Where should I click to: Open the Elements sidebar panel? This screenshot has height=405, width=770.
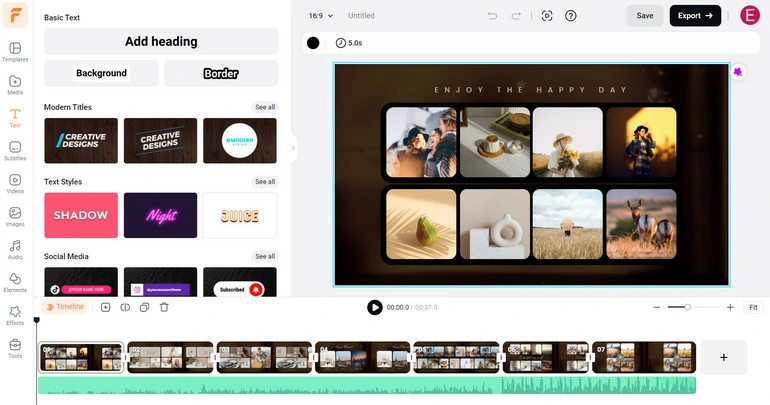point(15,282)
